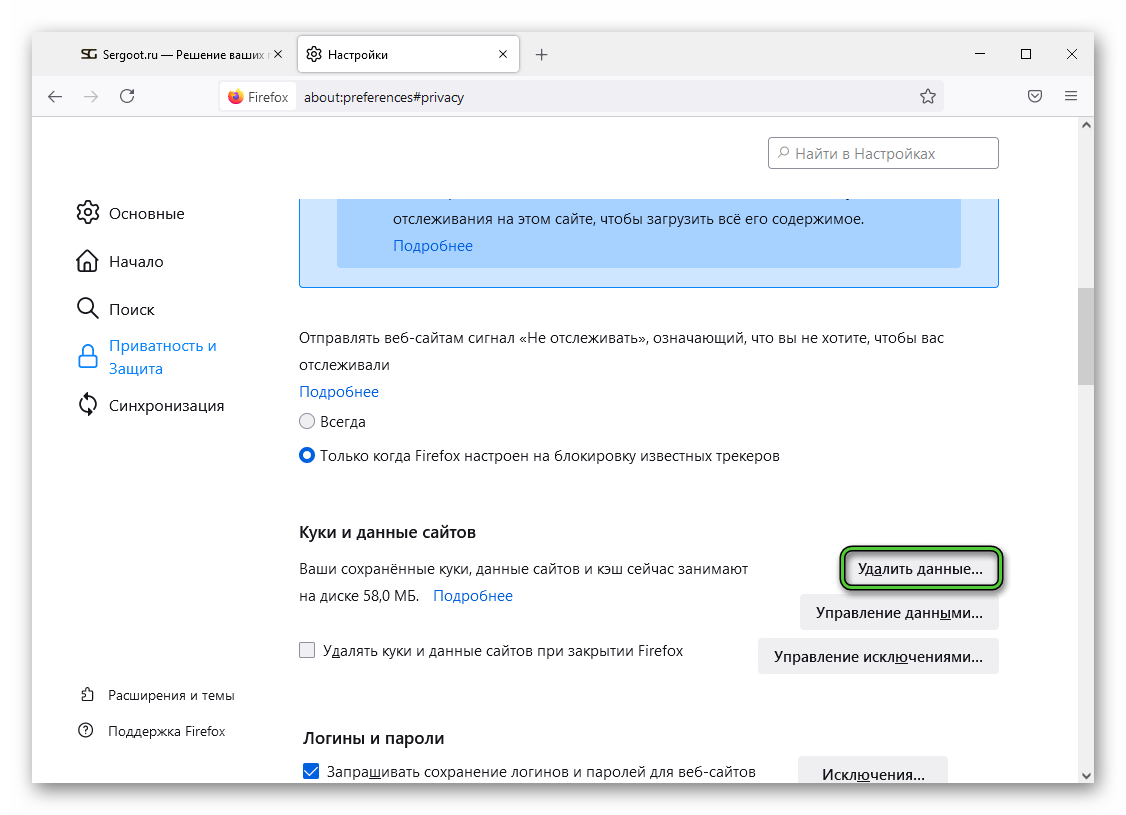Open Расширения и темы
This screenshot has width=1126, height=815.
pos(157,695)
